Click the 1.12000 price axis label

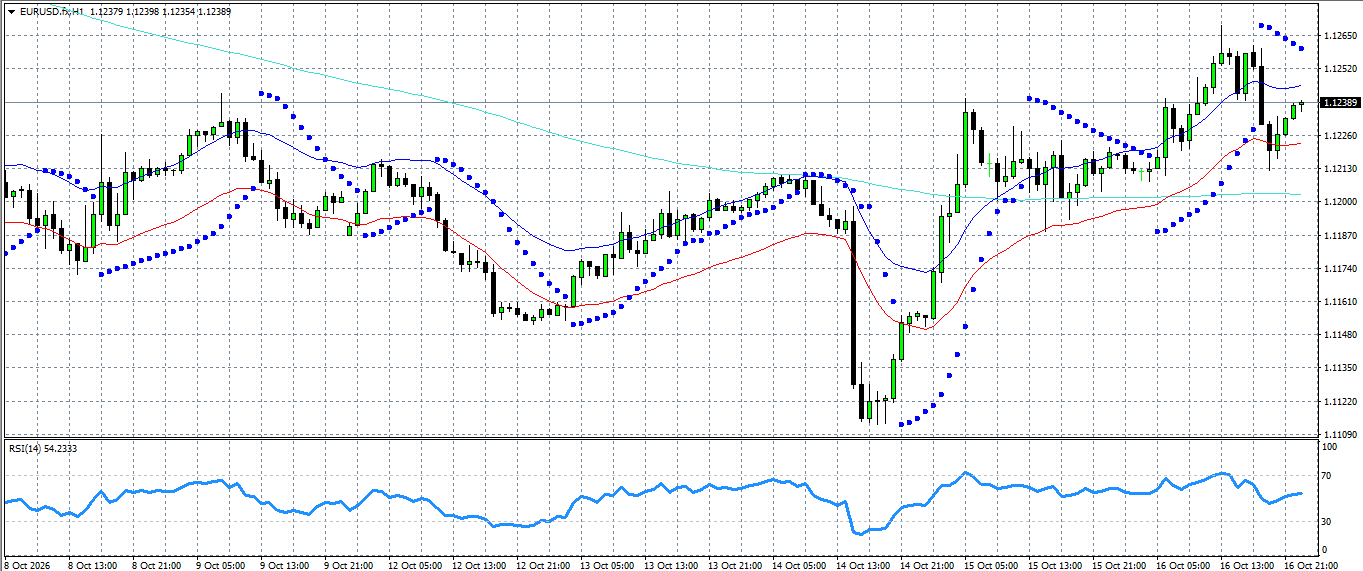(x=1339, y=202)
